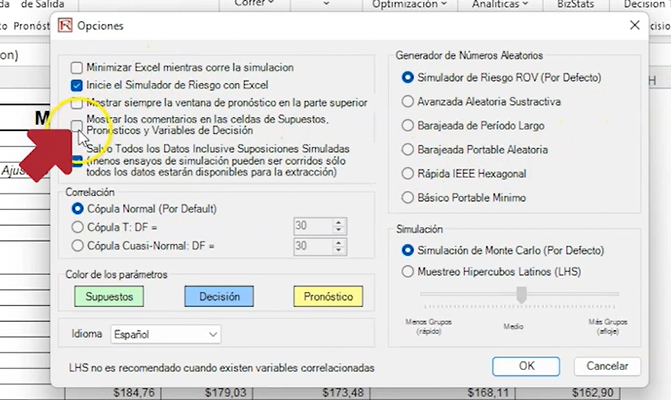Select Simulador de Riesgo ROV (Por Defecto)

click(x=407, y=77)
